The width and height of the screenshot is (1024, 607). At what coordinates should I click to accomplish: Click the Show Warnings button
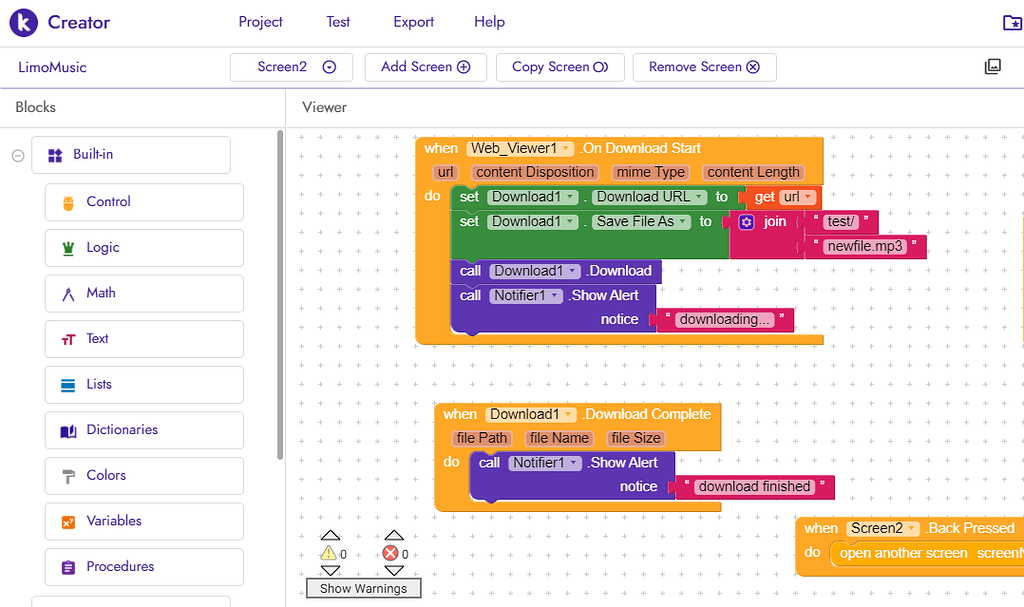(x=363, y=589)
